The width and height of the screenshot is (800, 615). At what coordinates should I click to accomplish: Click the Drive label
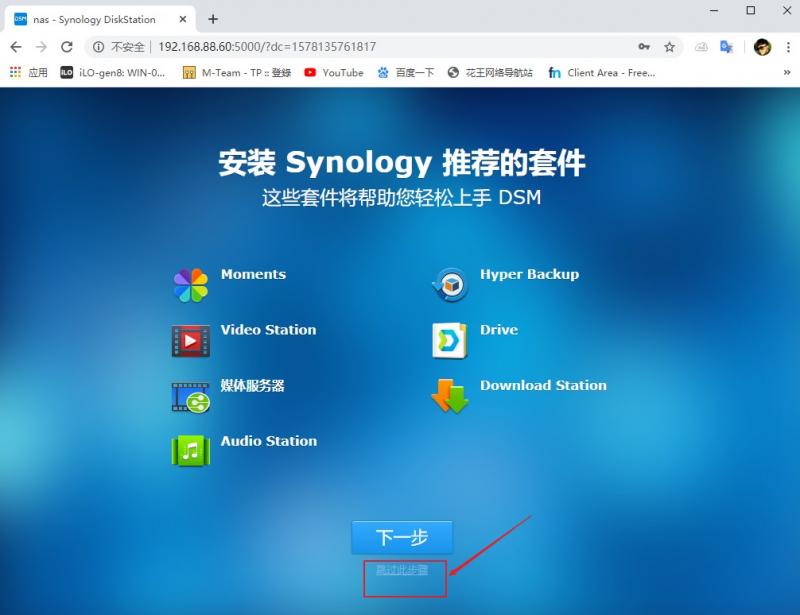[499, 330]
